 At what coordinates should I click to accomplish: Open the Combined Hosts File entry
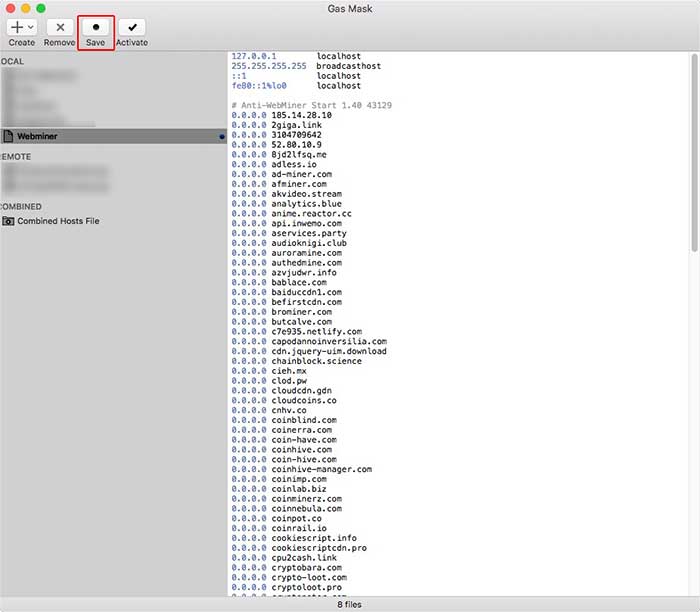58,221
